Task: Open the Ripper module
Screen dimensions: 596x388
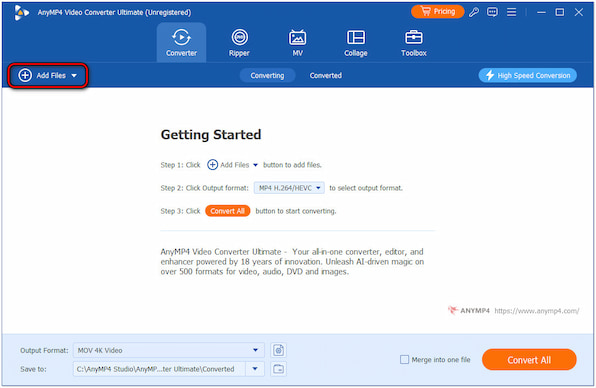Action: coord(239,43)
